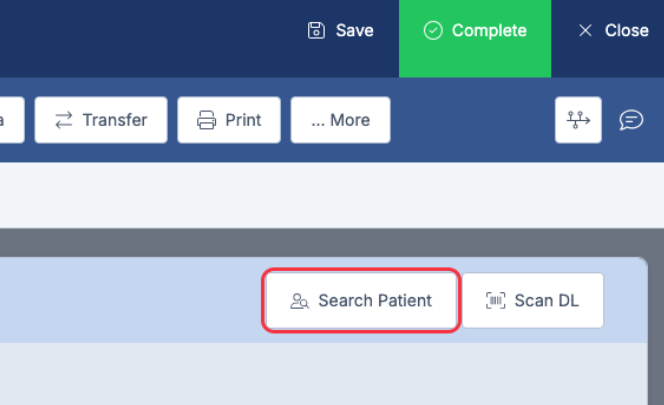Click the X icon beside Close
Screen dimensions: 664x405
coord(586,30)
